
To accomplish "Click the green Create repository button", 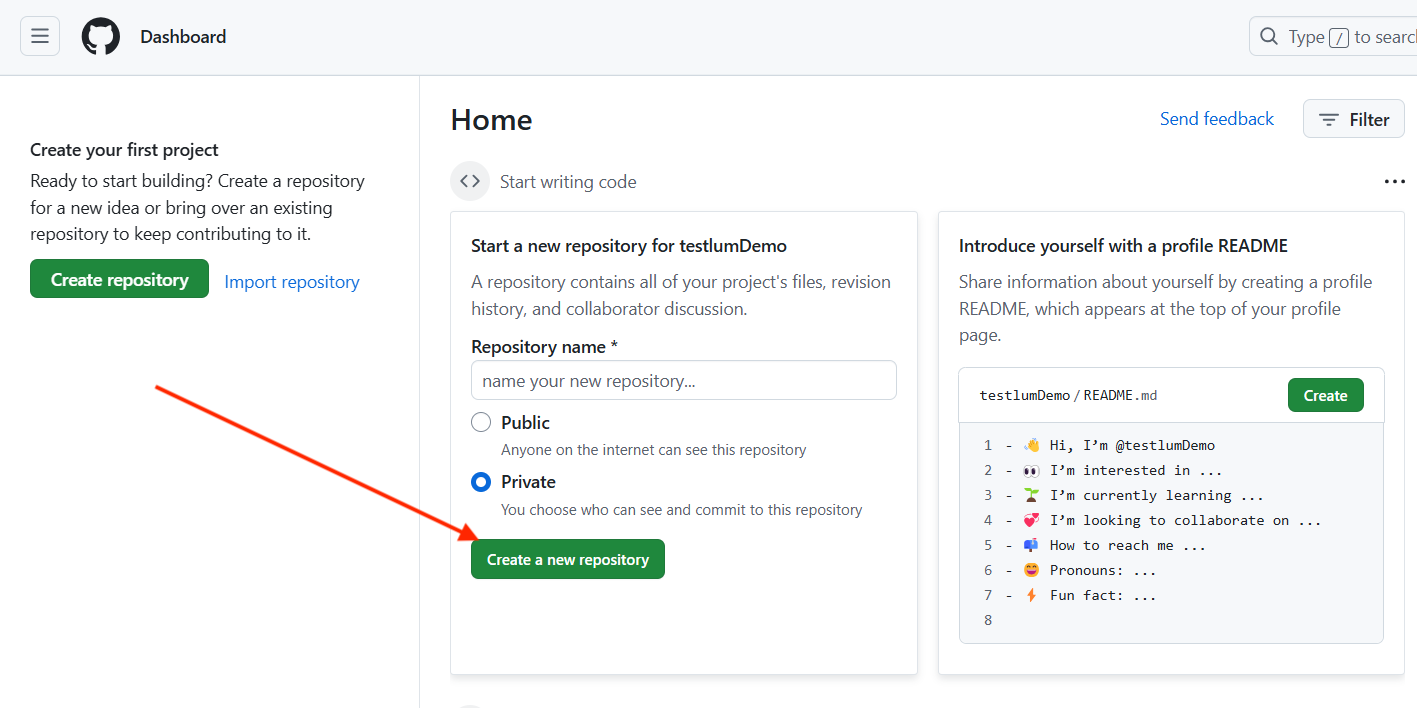I will pos(119,279).
